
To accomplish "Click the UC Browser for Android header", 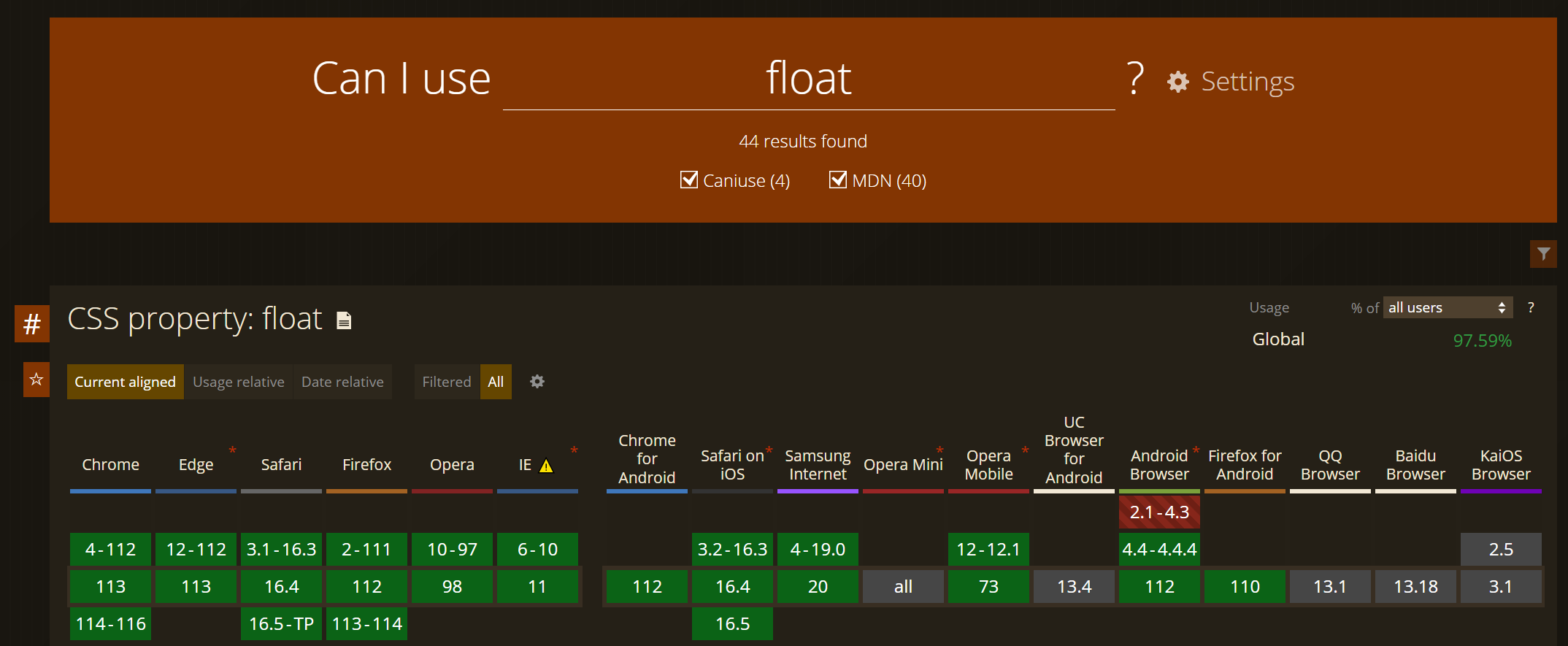I will 1075,450.
